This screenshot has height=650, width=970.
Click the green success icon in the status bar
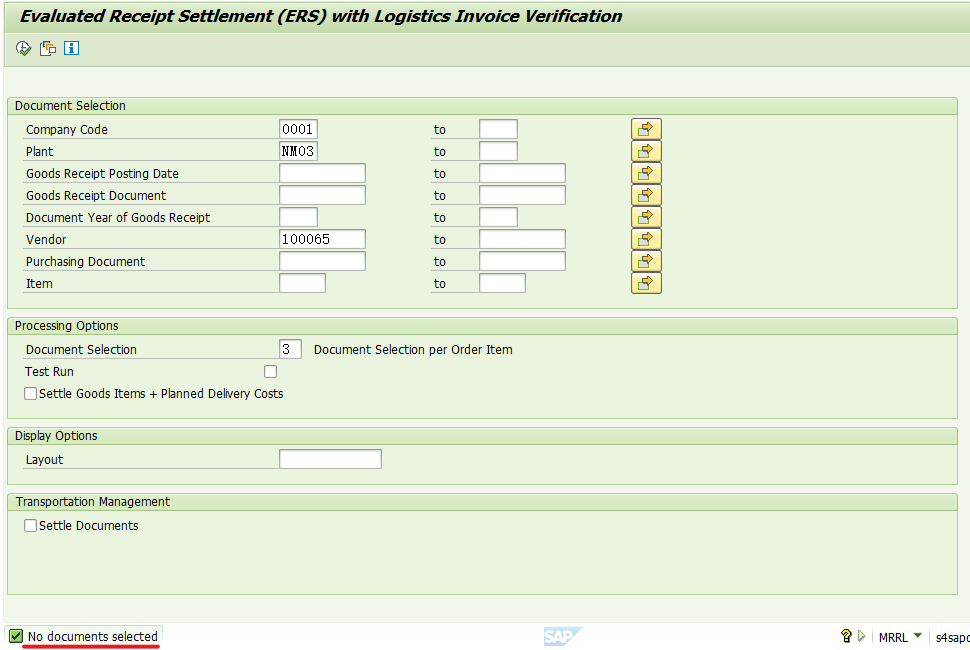pyautogui.click(x=16, y=636)
